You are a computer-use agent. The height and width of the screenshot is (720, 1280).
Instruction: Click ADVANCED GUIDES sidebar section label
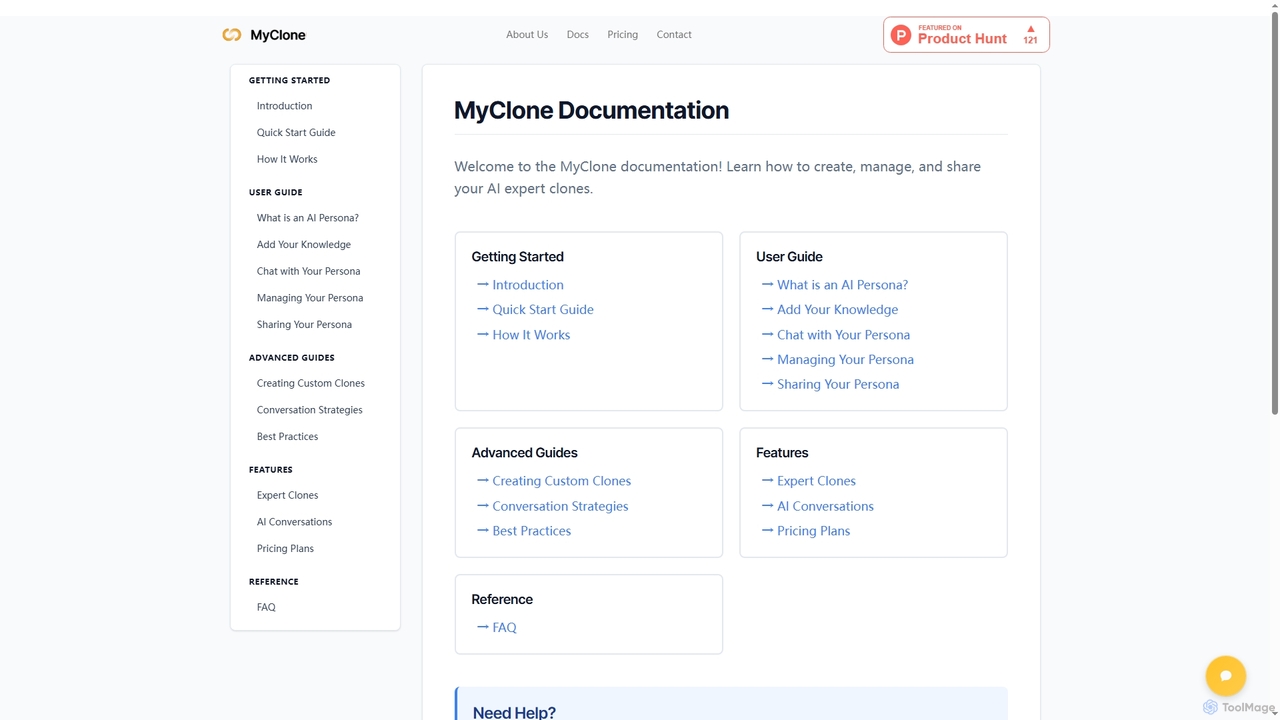tap(291, 358)
